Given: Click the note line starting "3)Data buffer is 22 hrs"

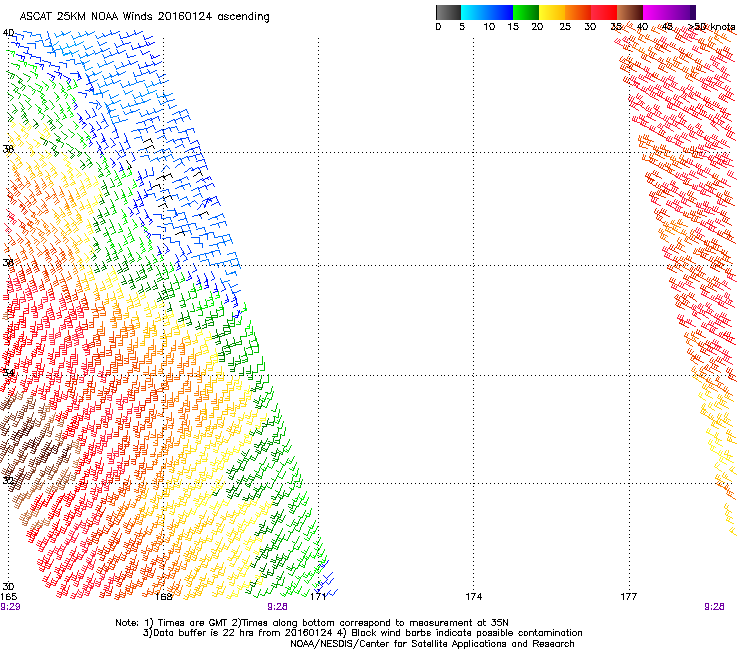Looking at the screenshot, I should pyautogui.click(x=362, y=633).
